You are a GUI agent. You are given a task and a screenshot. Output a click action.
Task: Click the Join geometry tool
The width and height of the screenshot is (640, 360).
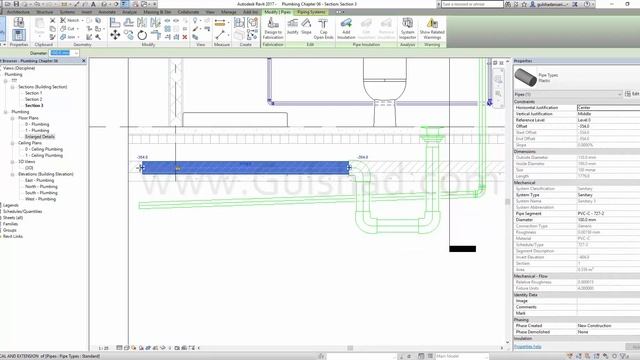pos(69,37)
